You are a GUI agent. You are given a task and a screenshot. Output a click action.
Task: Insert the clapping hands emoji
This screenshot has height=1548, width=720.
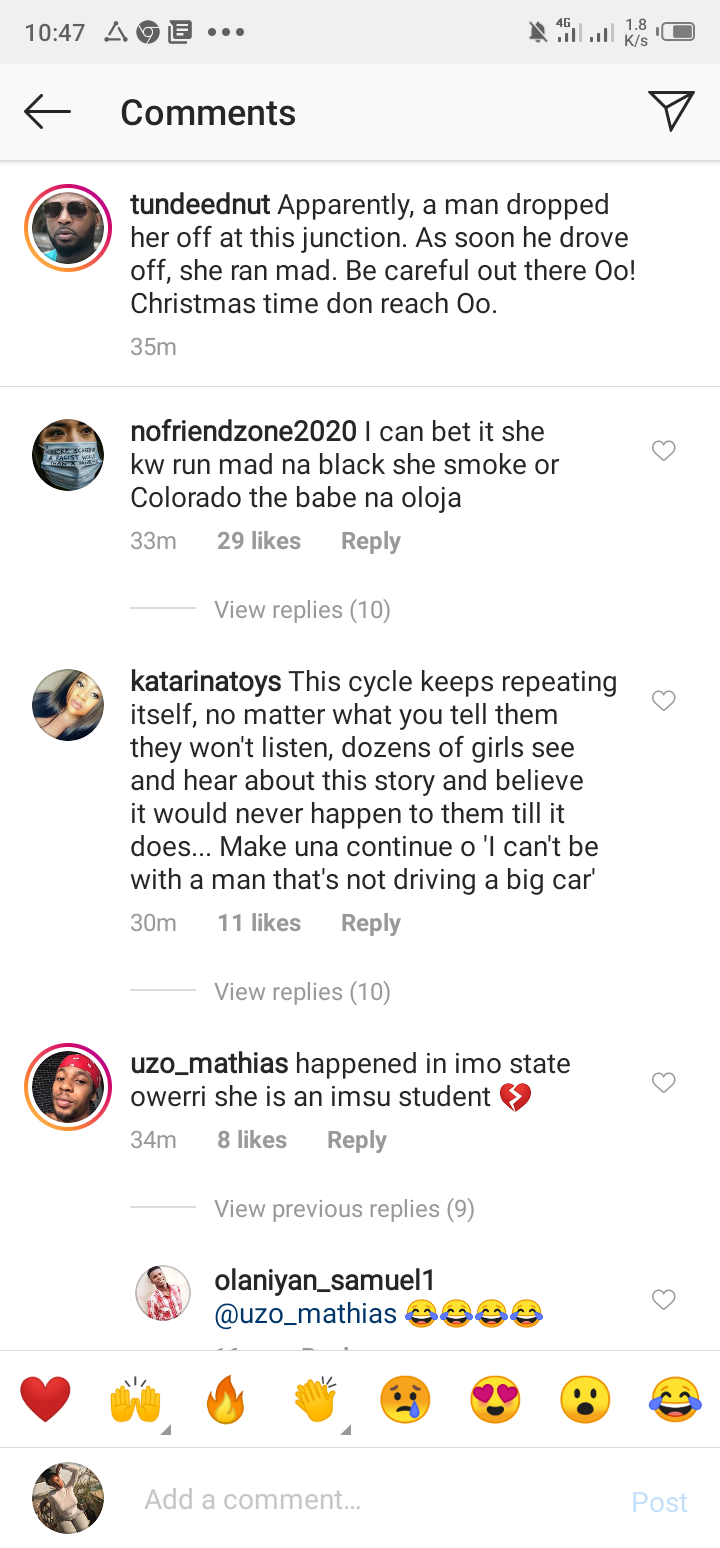point(316,1399)
